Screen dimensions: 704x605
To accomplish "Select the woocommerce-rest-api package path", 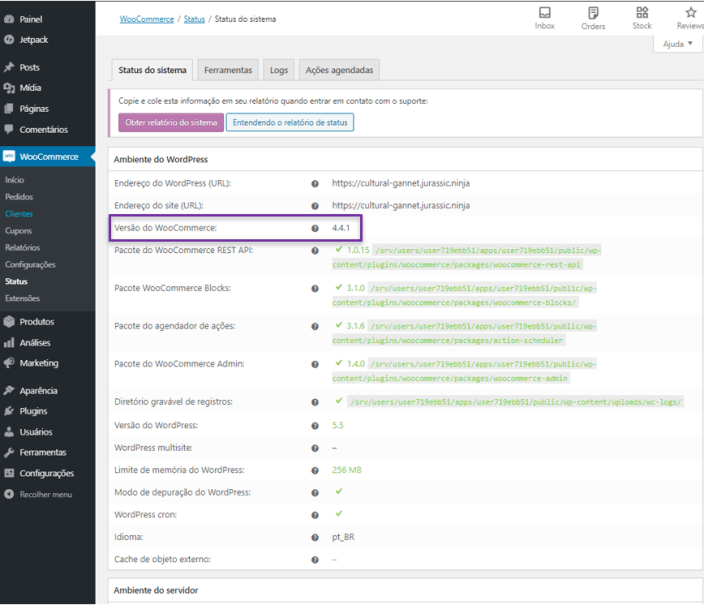I will tap(467, 258).
